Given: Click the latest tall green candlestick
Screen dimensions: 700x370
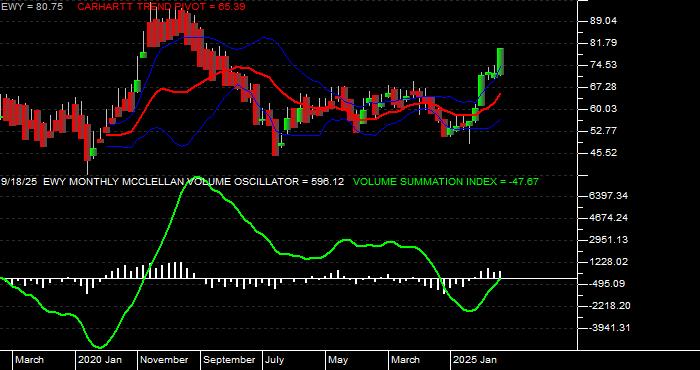Looking at the screenshot, I should [x=500, y=61].
